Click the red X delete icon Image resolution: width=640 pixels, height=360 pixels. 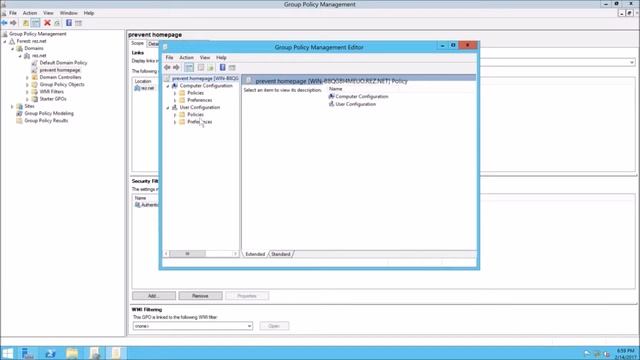point(47,23)
